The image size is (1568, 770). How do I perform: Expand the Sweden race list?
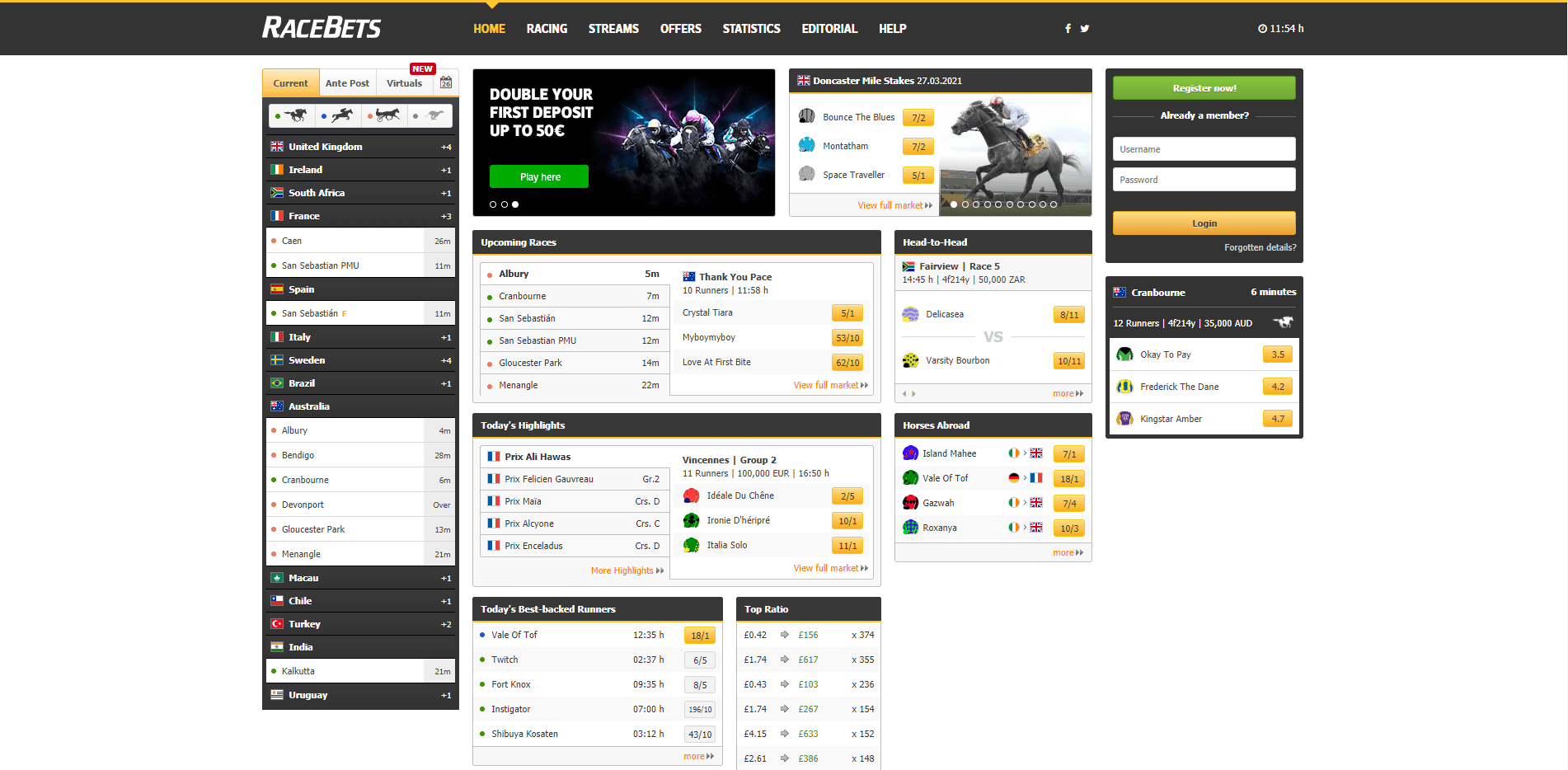coord(360,360)
